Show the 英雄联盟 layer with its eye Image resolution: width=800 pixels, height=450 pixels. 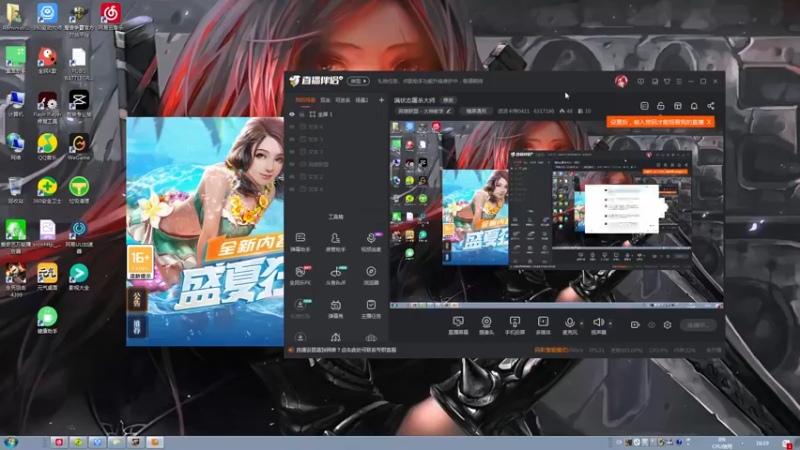point(292,164)
